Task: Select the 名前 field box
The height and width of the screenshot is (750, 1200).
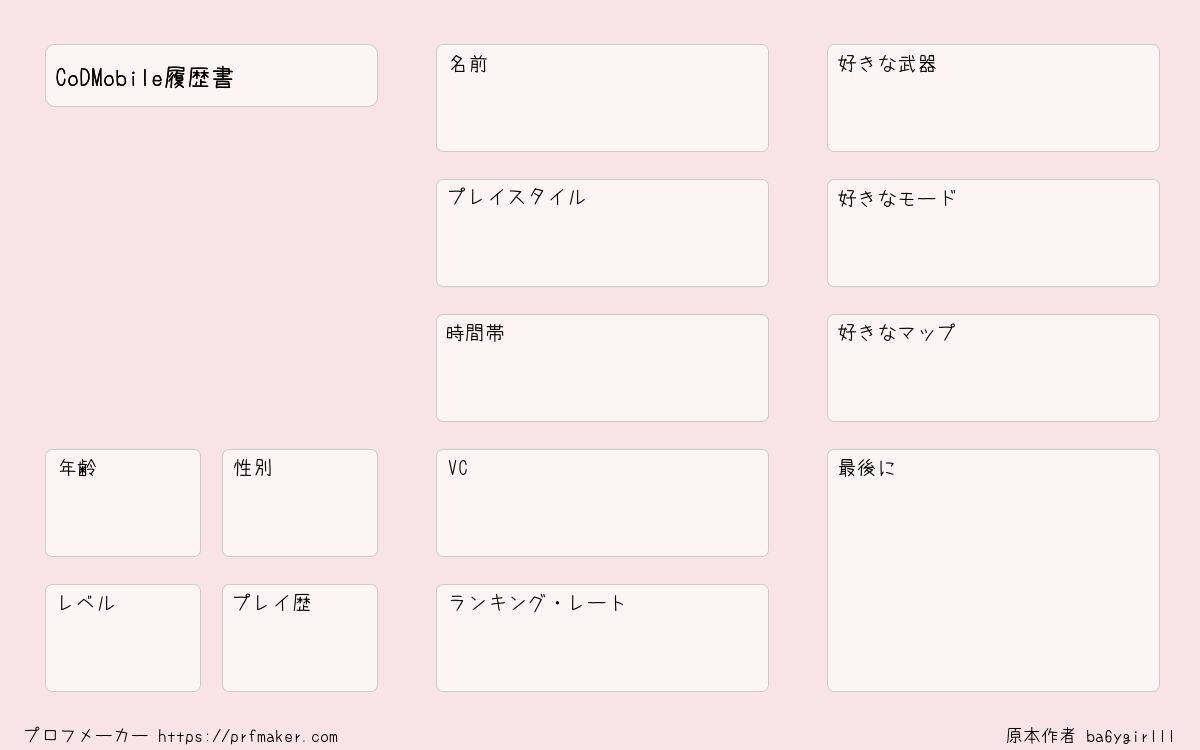Action: 602,98
